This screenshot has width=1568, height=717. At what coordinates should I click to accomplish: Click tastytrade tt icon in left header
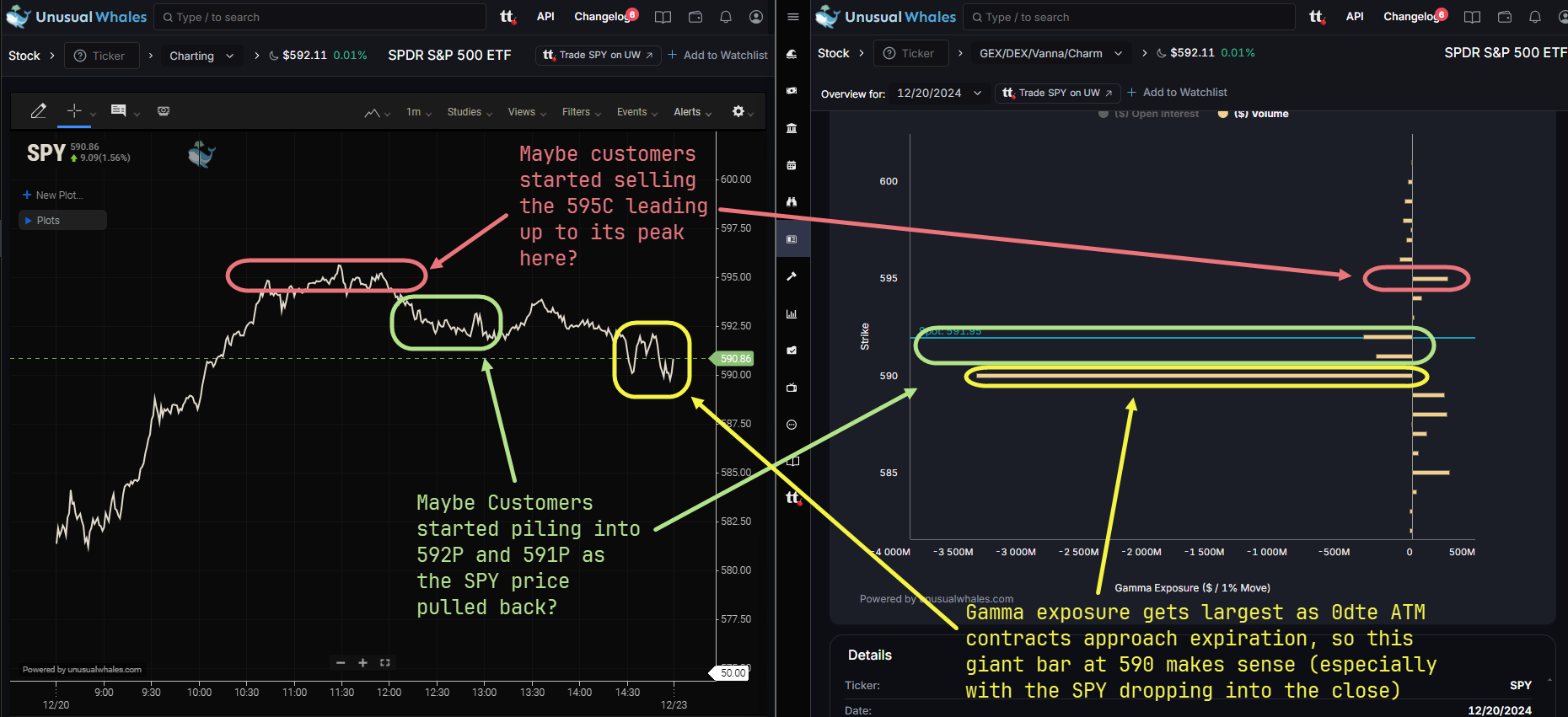point(507,17)
